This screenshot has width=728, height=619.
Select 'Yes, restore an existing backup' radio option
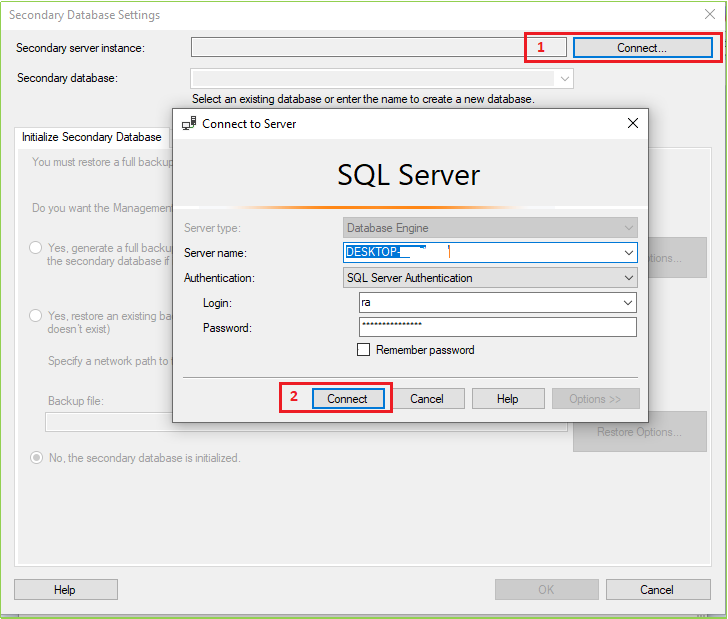click(36, 316)
